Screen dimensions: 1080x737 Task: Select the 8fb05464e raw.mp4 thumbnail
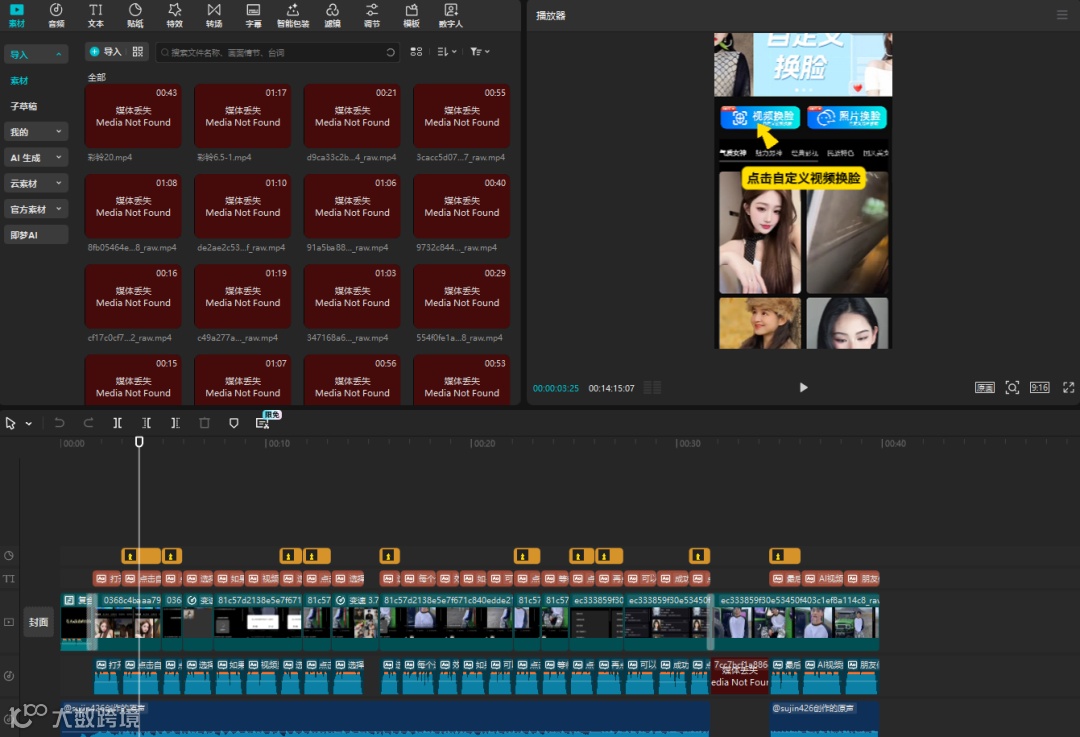point(133,206)
